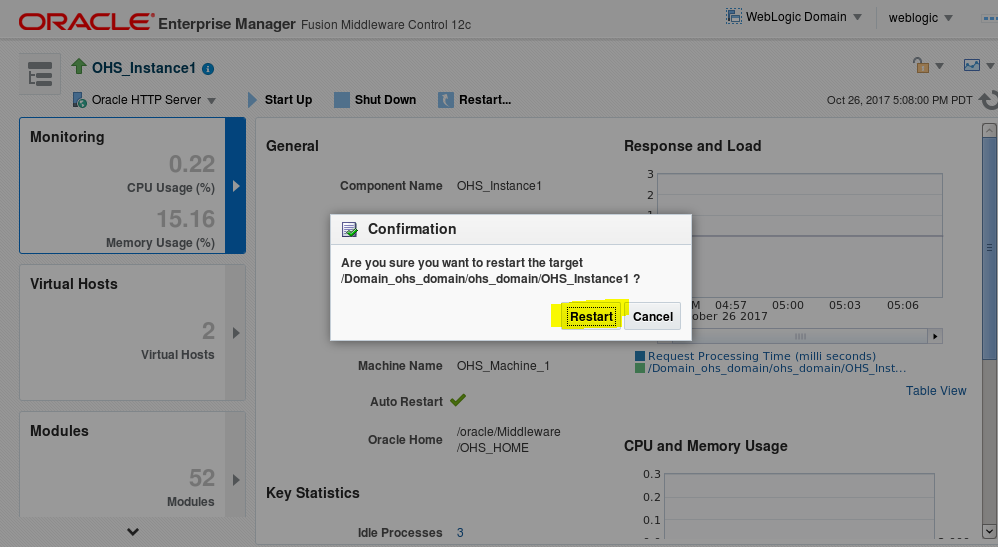Cancel the restart confirmation dialog
The height and width of the screenshot is (547, 998).
[652, 316]
